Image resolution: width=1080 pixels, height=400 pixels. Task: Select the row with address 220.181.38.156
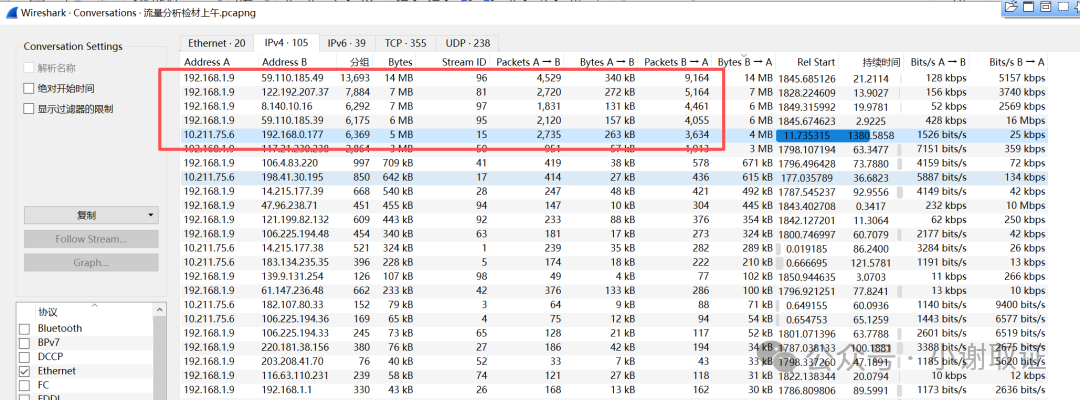pos(614,346)
